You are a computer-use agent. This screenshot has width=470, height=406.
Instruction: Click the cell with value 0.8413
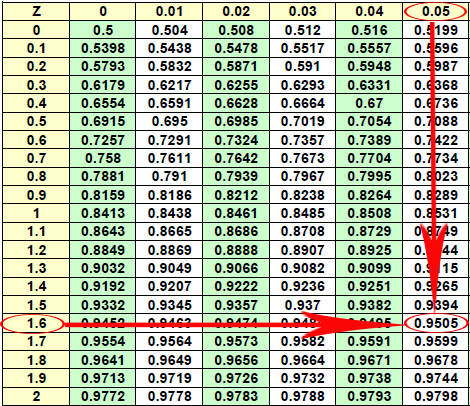click(103, 213)
